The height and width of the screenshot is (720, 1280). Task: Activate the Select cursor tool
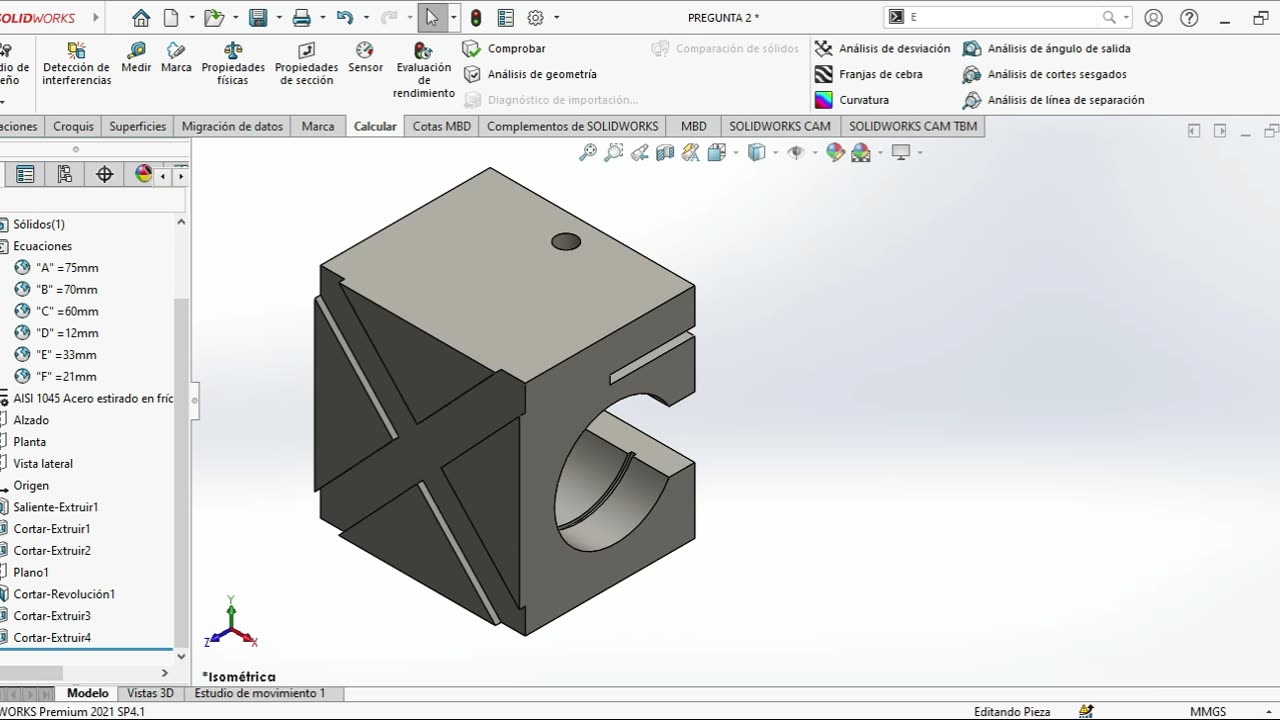432,17
